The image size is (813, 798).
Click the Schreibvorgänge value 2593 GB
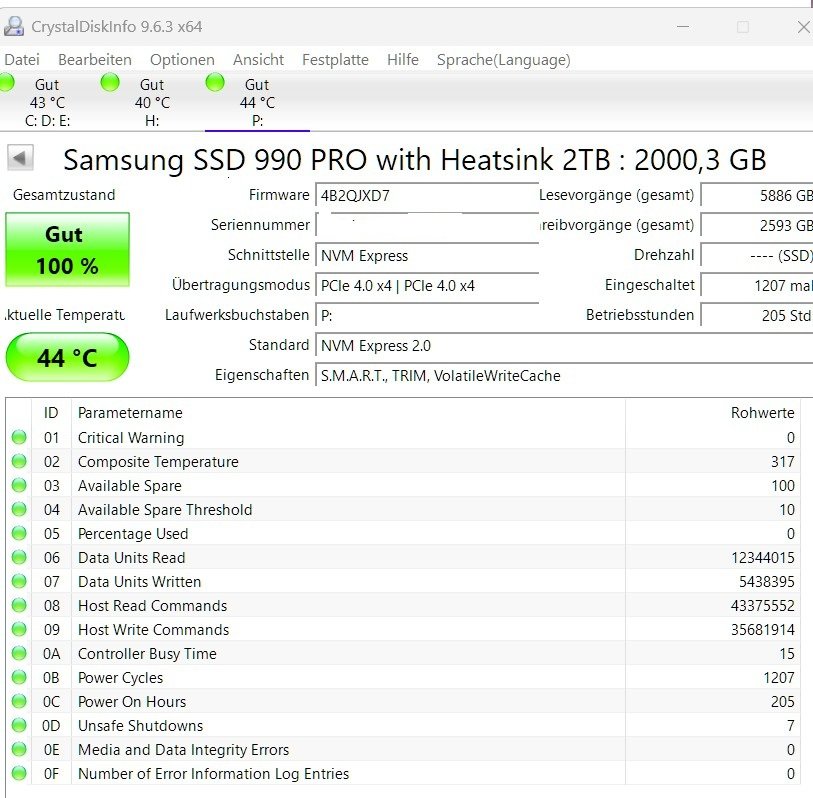click(x=757, y=226)
